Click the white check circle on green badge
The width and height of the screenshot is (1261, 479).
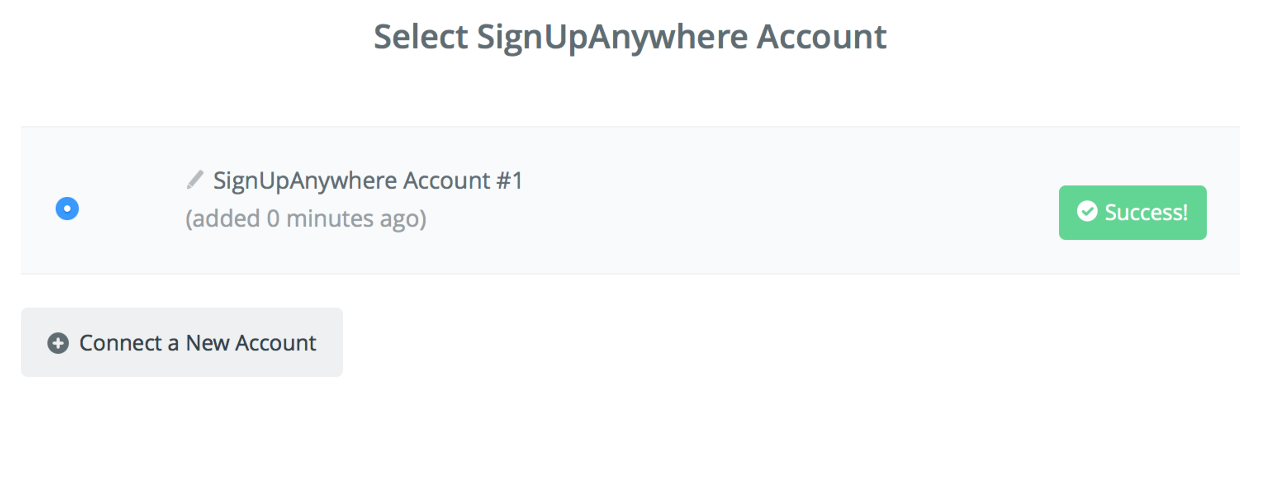tap(1086, 212)
